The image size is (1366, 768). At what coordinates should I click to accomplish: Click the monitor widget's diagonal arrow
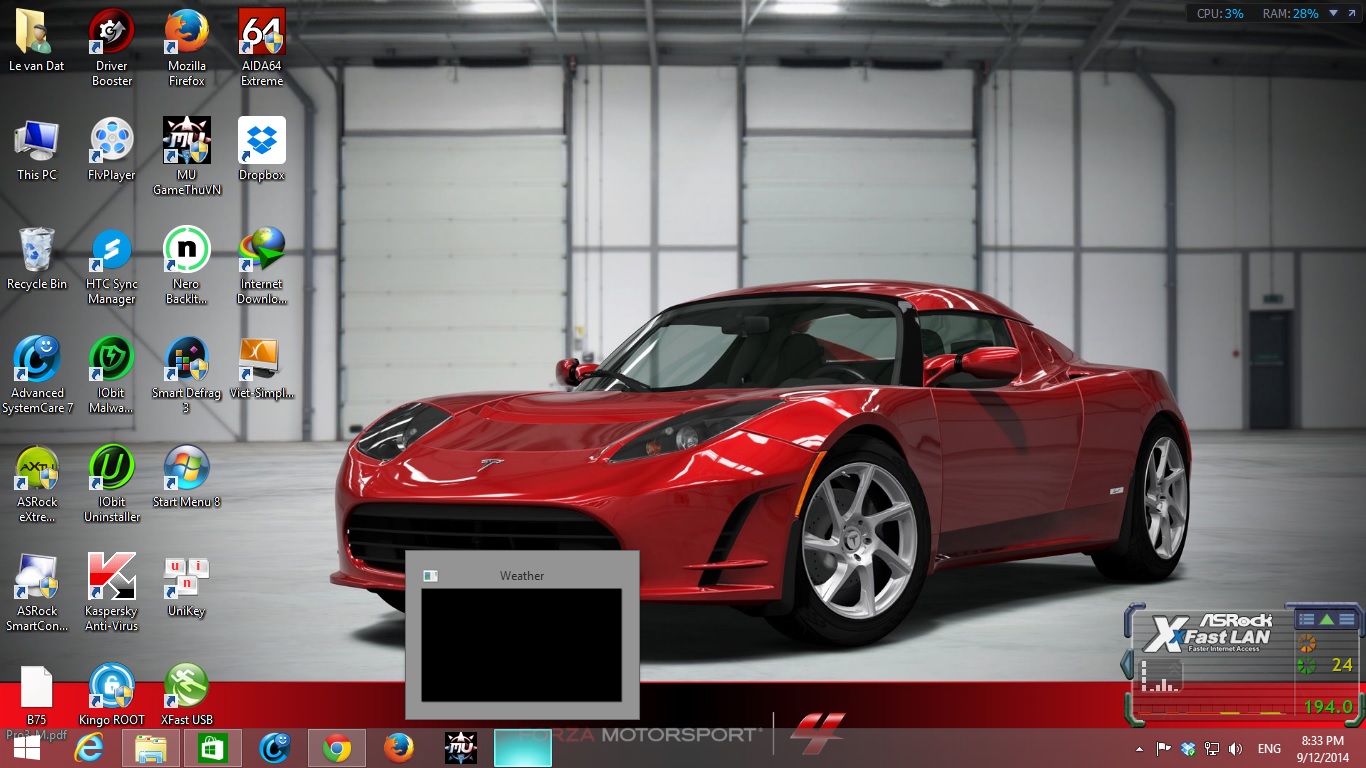coord(1351,14)
